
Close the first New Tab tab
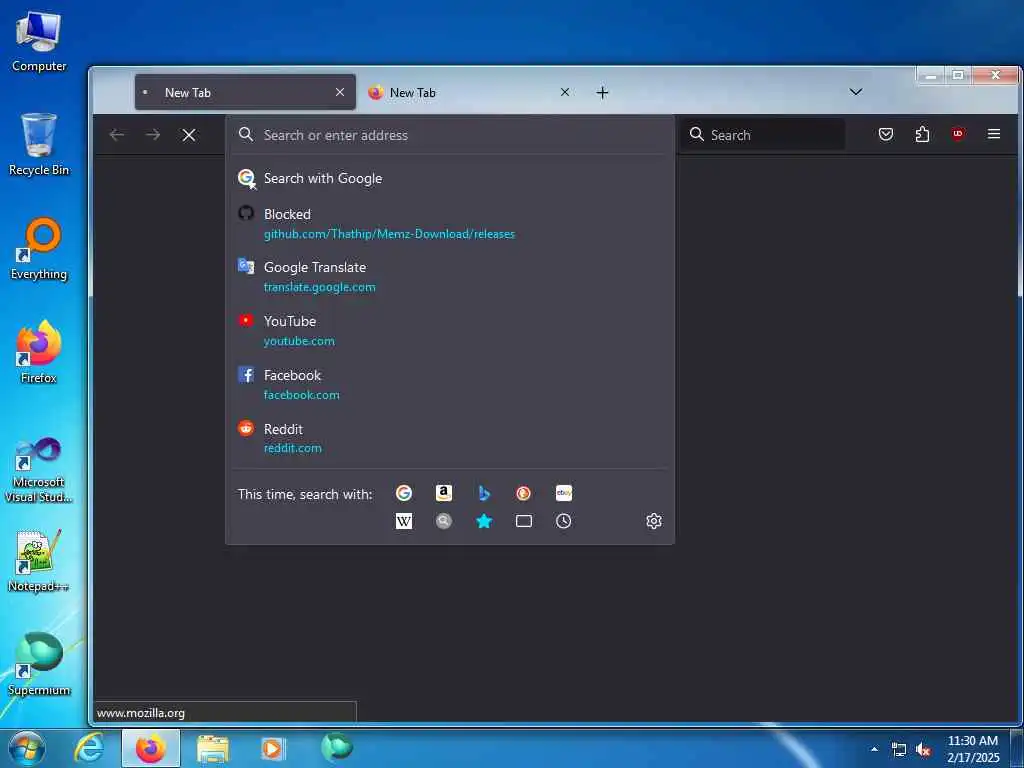pos(340,92)
